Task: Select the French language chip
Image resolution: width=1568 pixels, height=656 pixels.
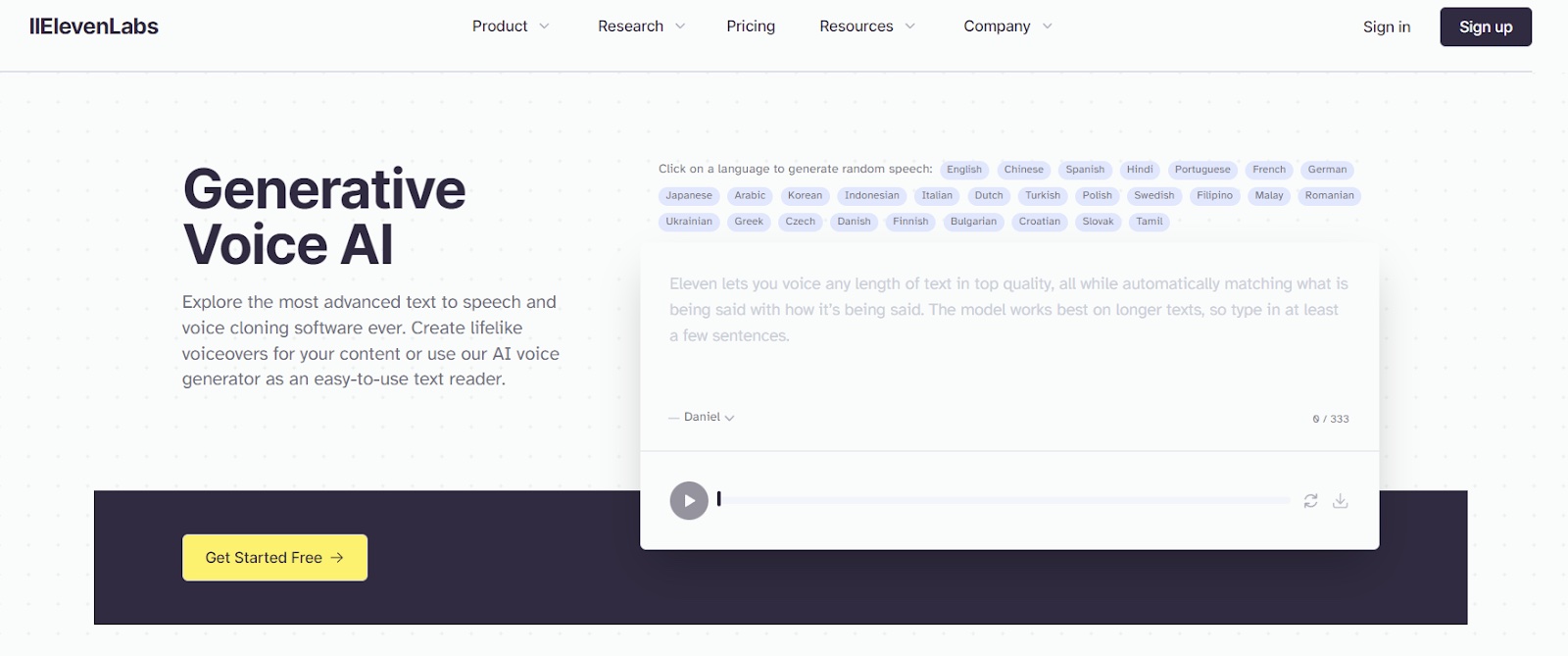Action: click(x=1269, y=170)
